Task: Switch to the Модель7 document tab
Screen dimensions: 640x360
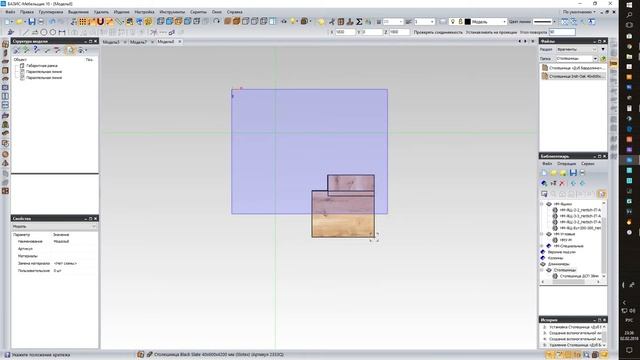Action: click(x=138, y=42)
